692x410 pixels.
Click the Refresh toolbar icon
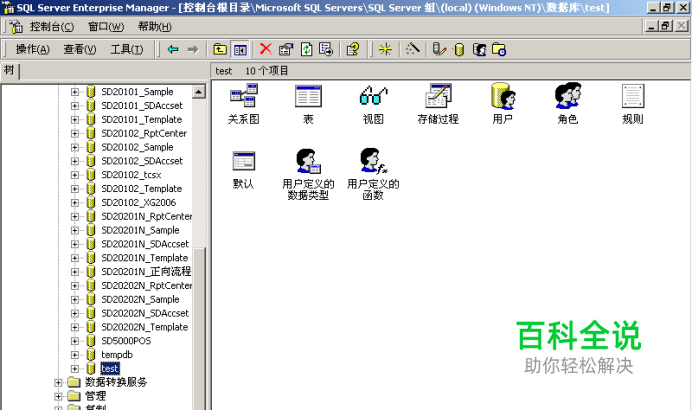(x=306, y=49)
